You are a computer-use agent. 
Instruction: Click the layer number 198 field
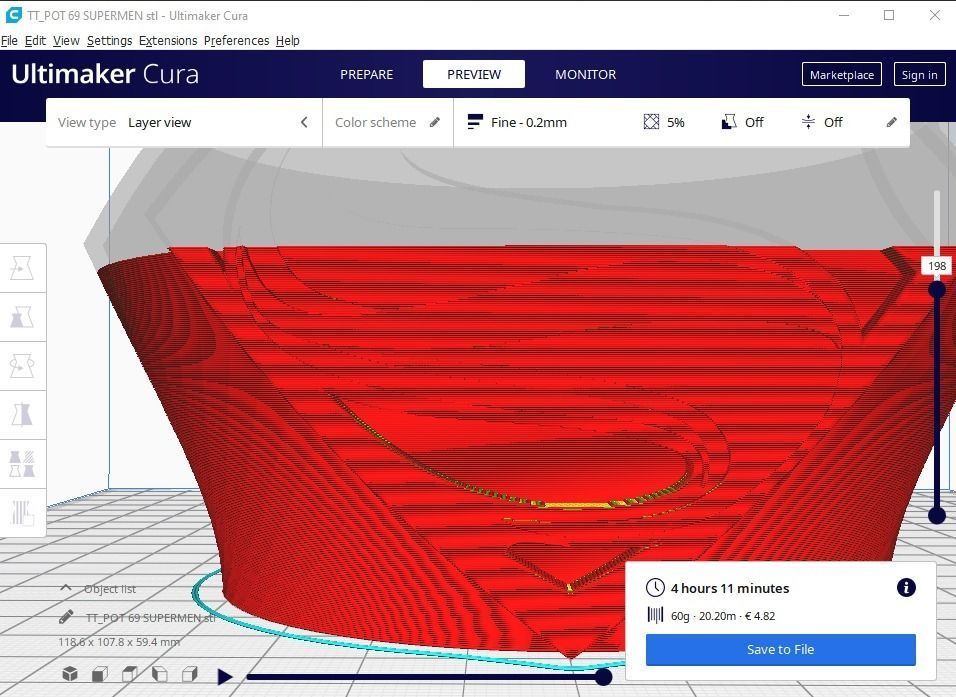point(936,266)
